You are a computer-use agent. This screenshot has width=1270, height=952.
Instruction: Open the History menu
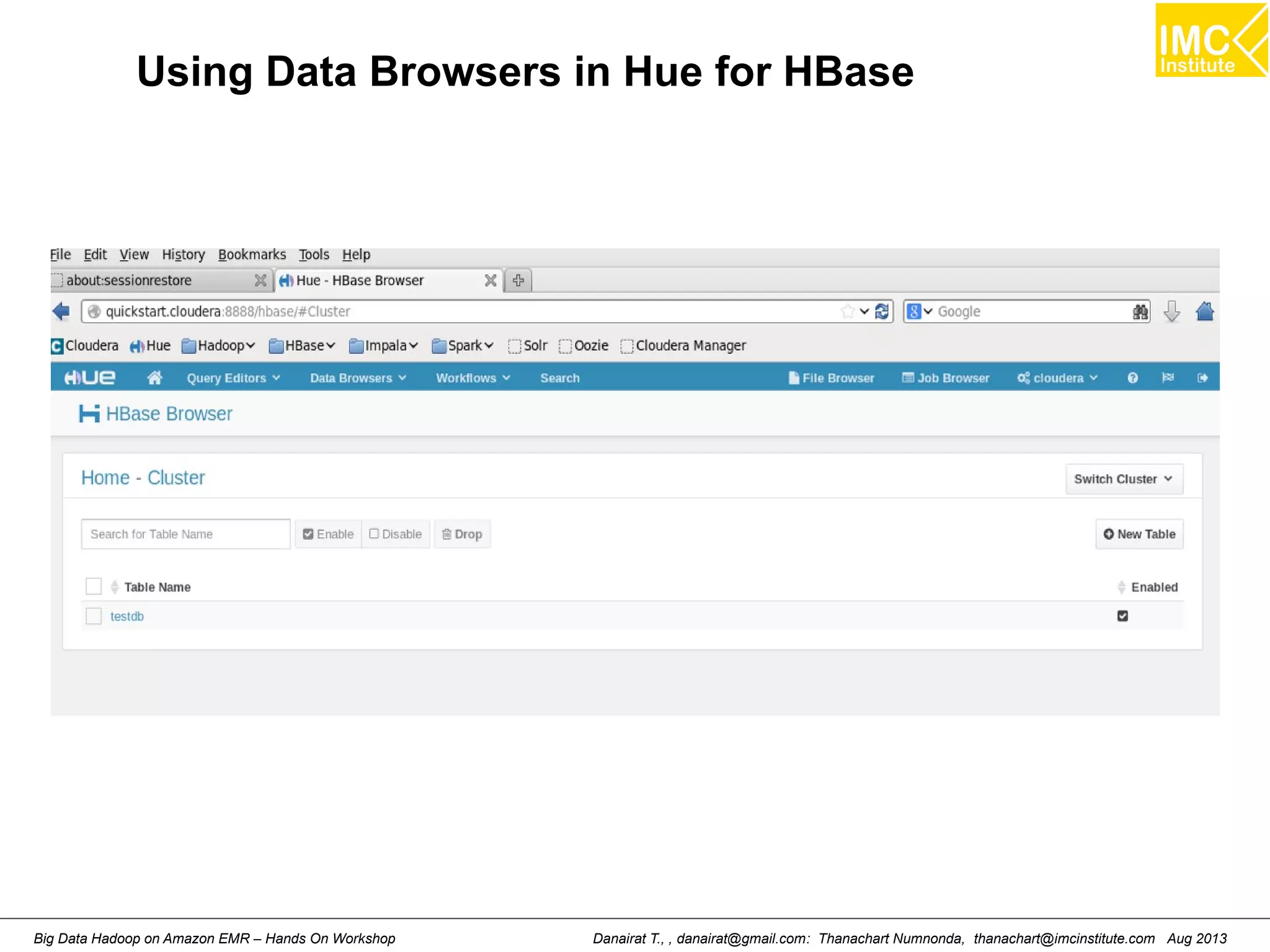(184, 255)
